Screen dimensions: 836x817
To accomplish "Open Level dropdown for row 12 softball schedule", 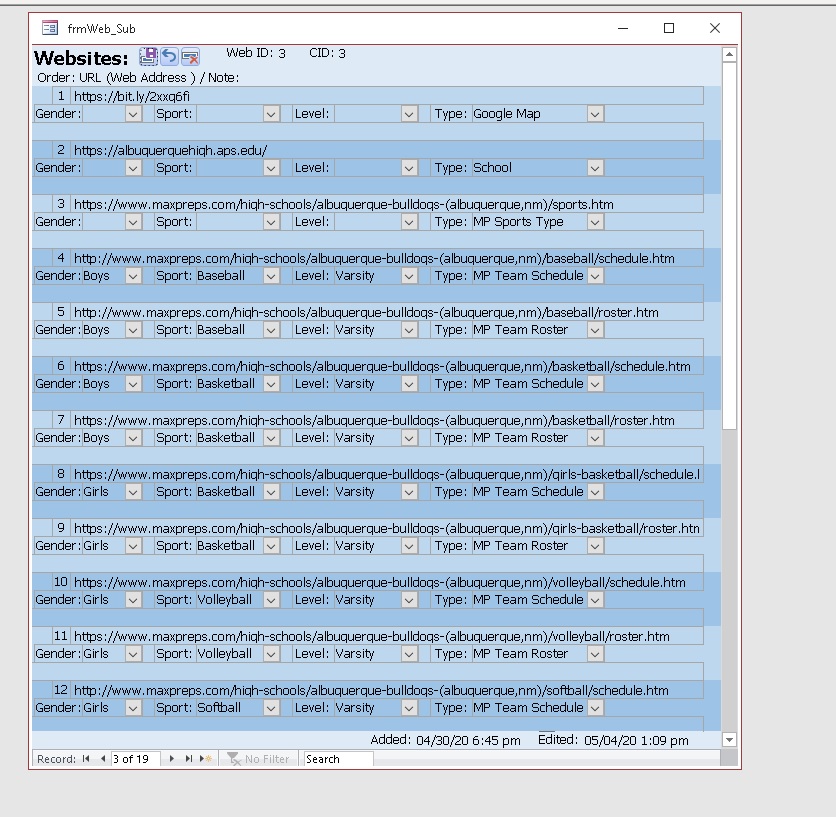I will tap(409, 708).
